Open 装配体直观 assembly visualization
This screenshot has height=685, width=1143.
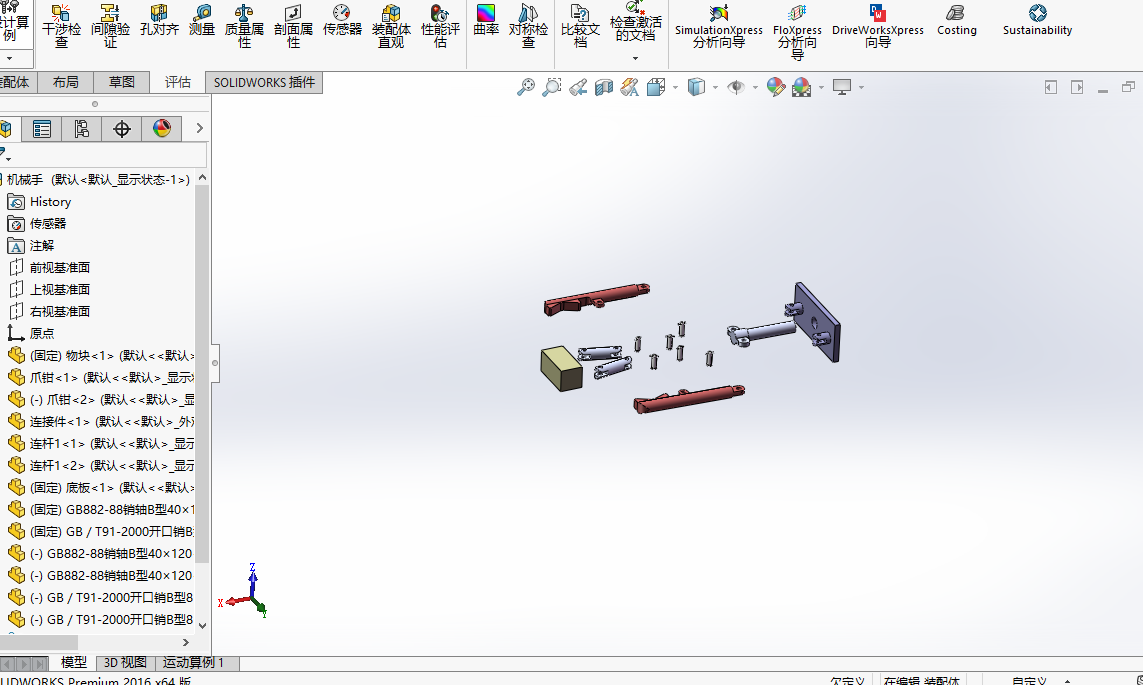point(391,26)
